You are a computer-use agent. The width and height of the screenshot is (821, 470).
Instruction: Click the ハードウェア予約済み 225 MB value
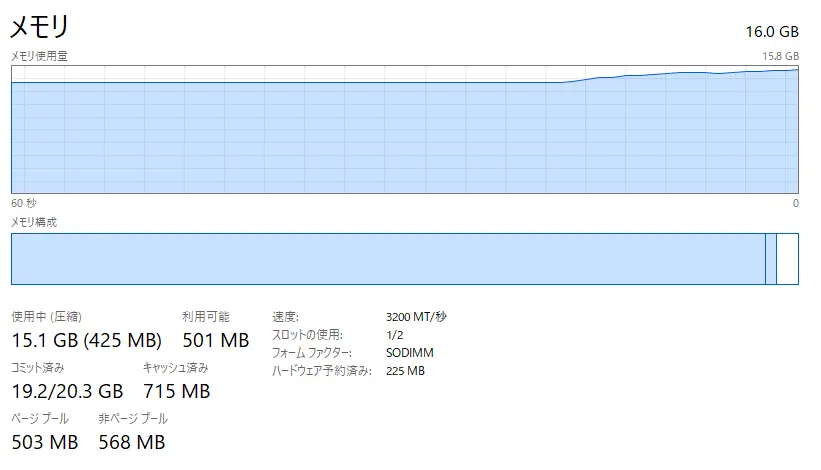405,371
